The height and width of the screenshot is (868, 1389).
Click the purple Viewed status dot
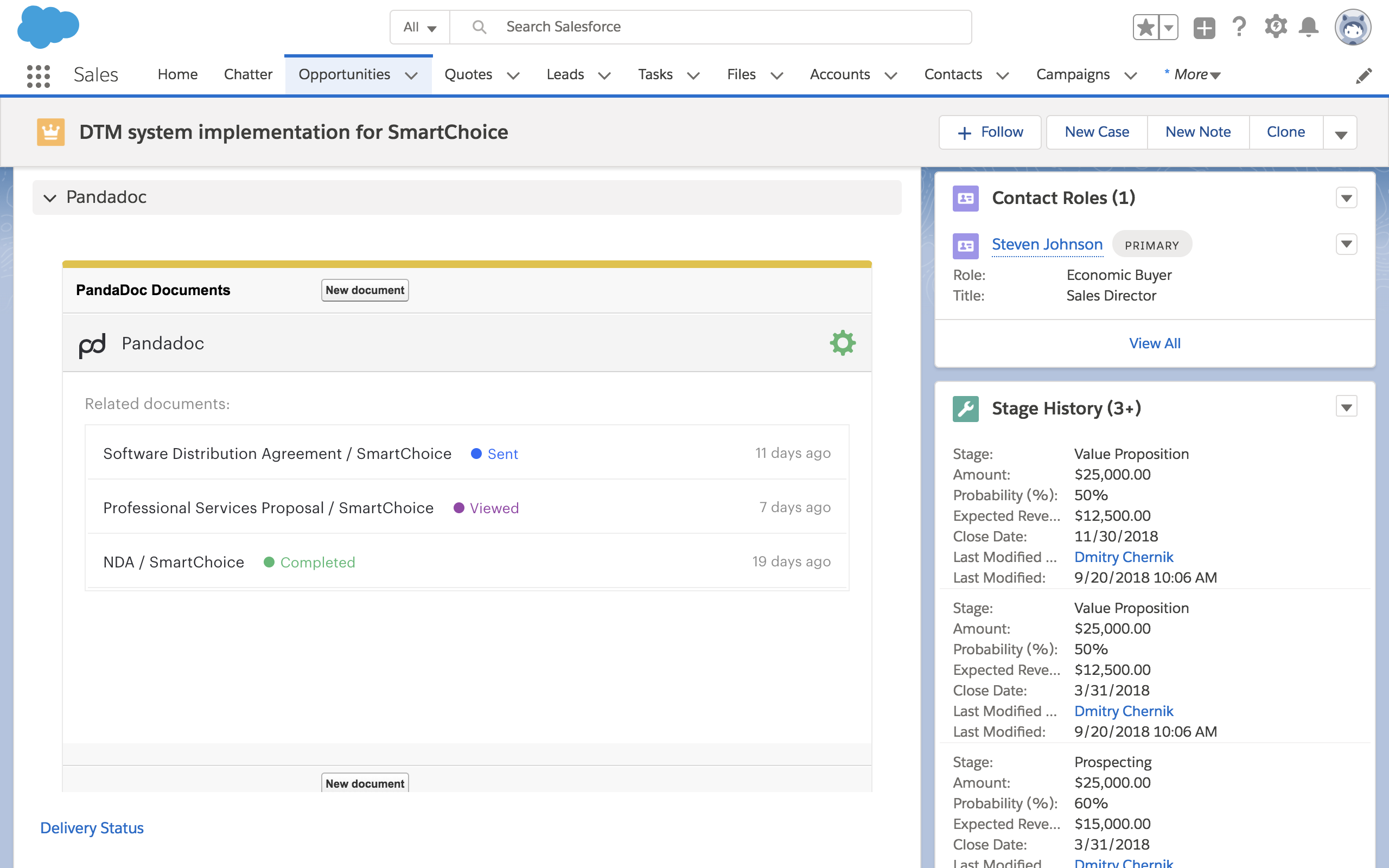click(458, 507)
